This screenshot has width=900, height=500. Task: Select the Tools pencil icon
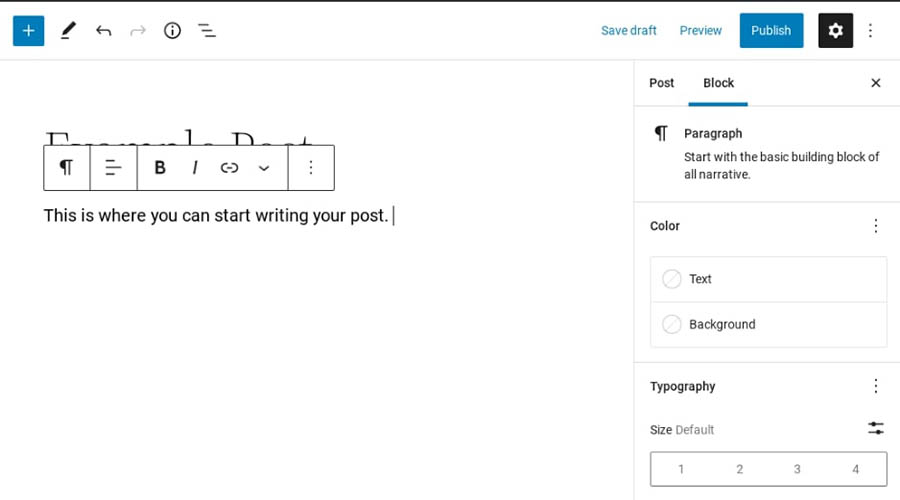[x=68, y=30]
